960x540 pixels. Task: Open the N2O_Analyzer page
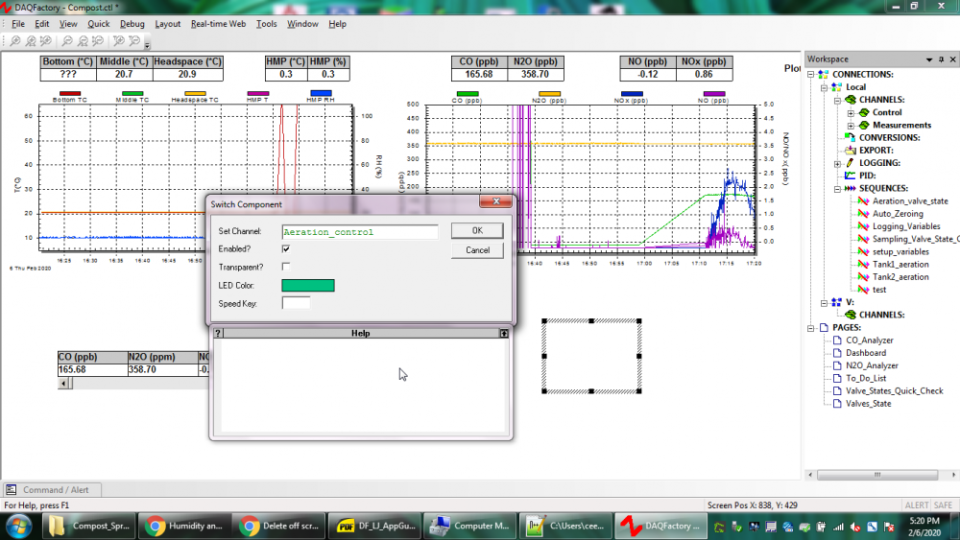pyautogui.click(x=872, y=366)
